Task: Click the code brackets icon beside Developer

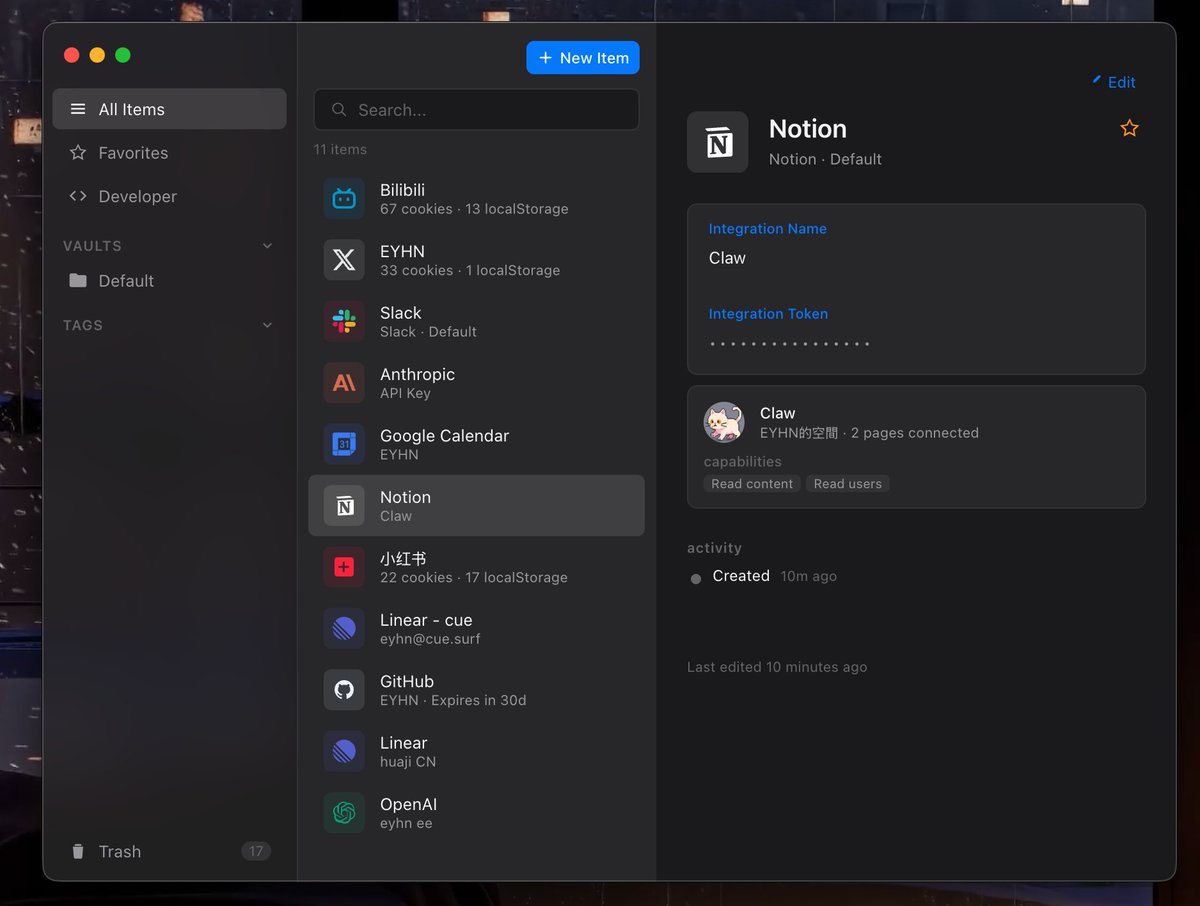Action: [78, 196]
